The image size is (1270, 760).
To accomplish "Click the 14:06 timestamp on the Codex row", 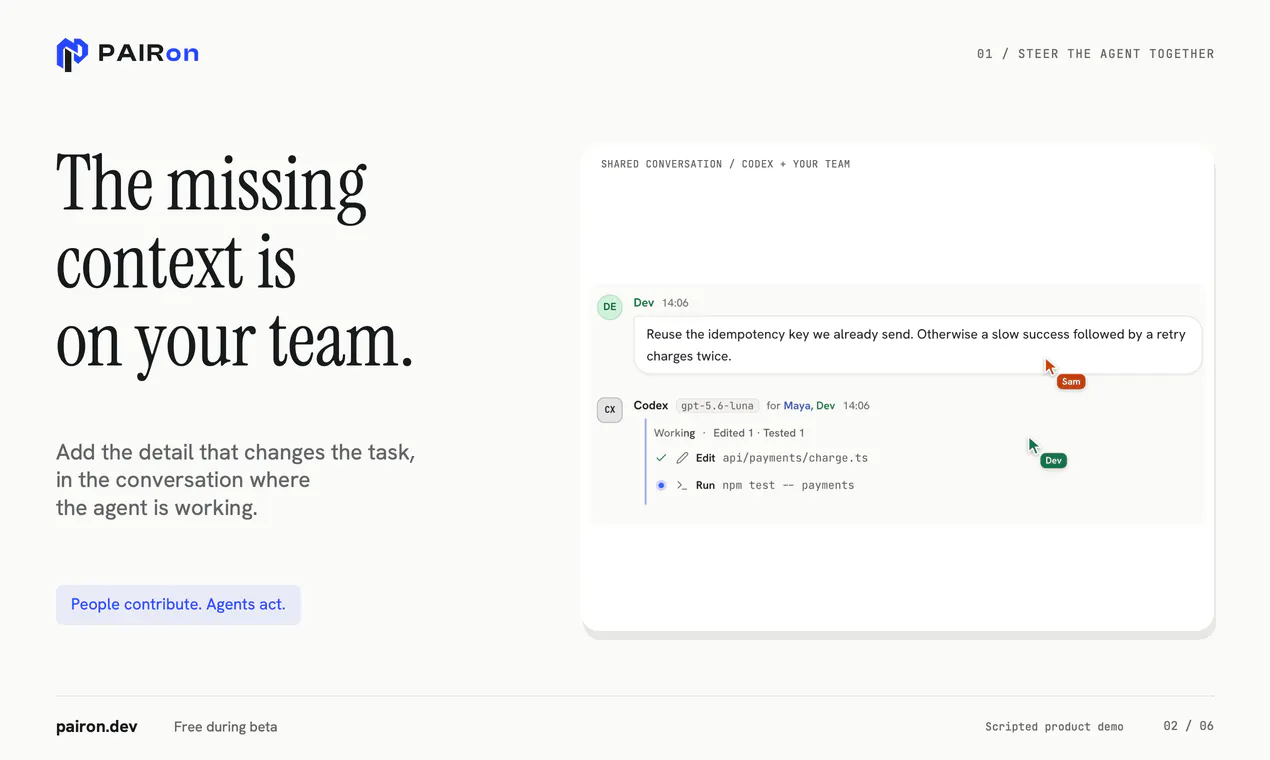I will (856, 406).
